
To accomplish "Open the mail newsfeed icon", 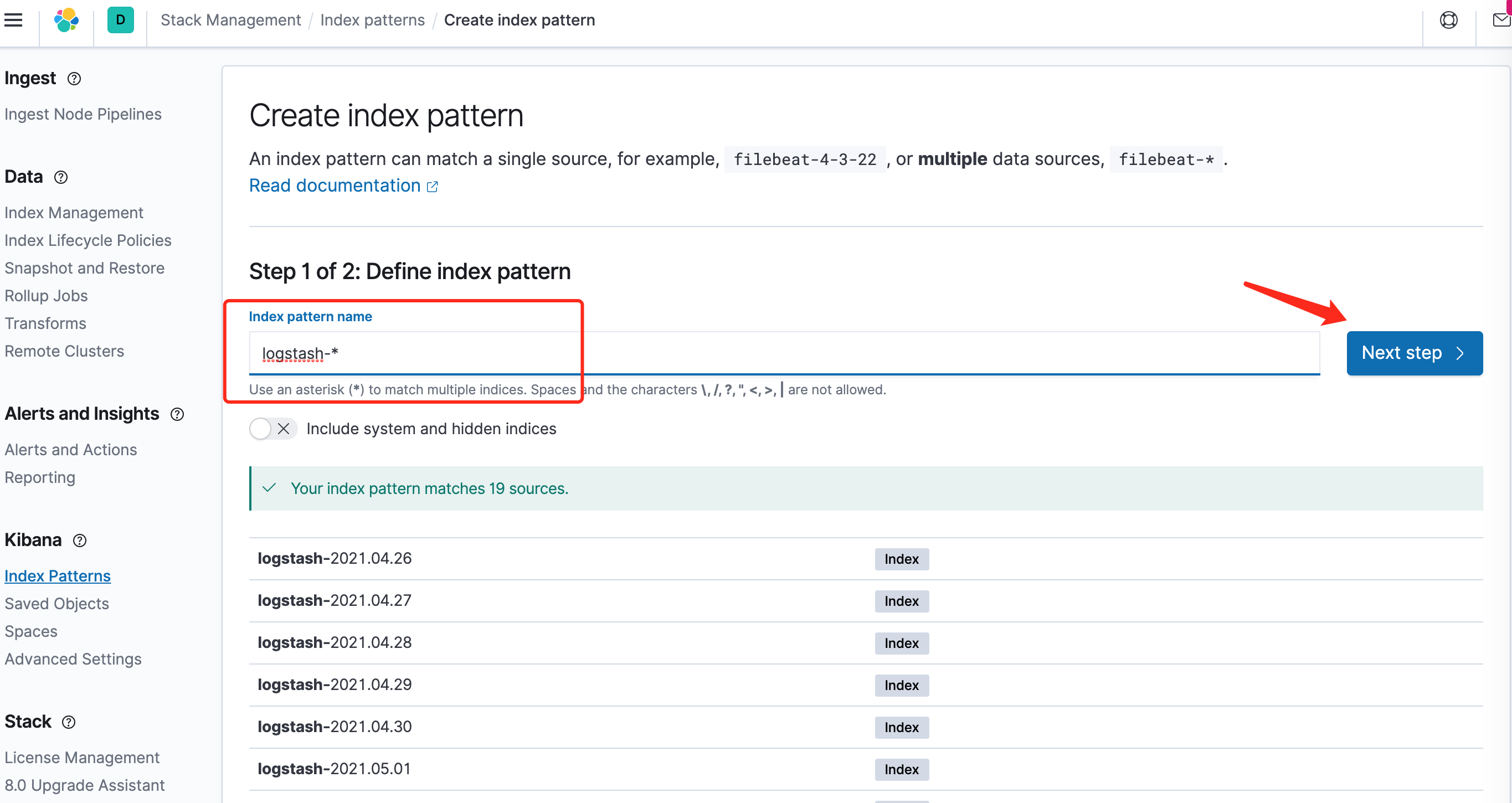I will (x=1501, y=20).
